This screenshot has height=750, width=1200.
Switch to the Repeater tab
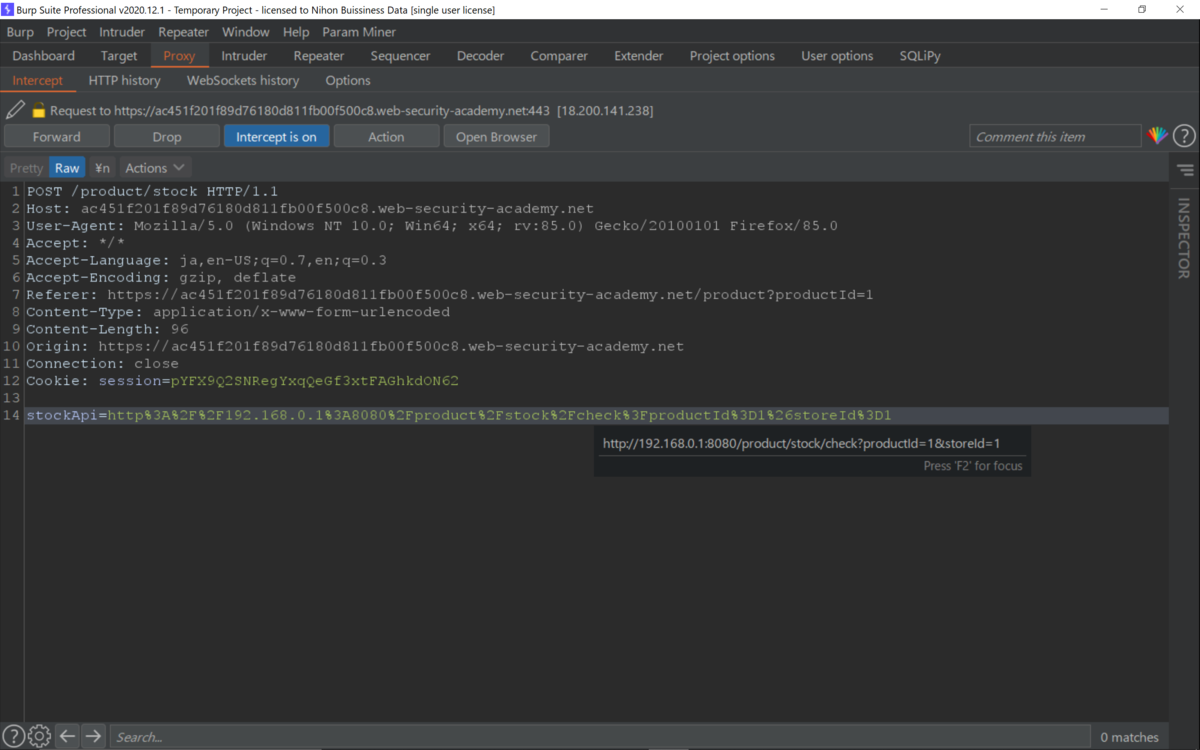point(319,56)
